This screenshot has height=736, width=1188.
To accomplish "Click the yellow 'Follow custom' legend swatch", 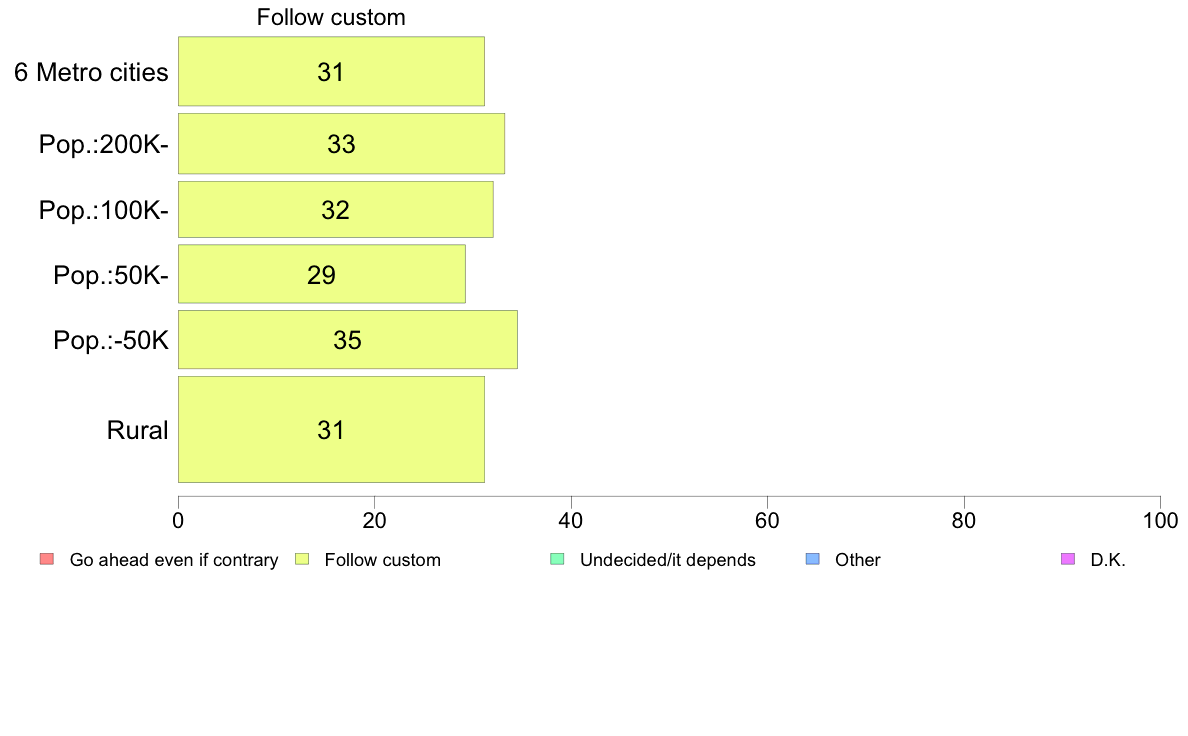I will [x=302, y=559].
